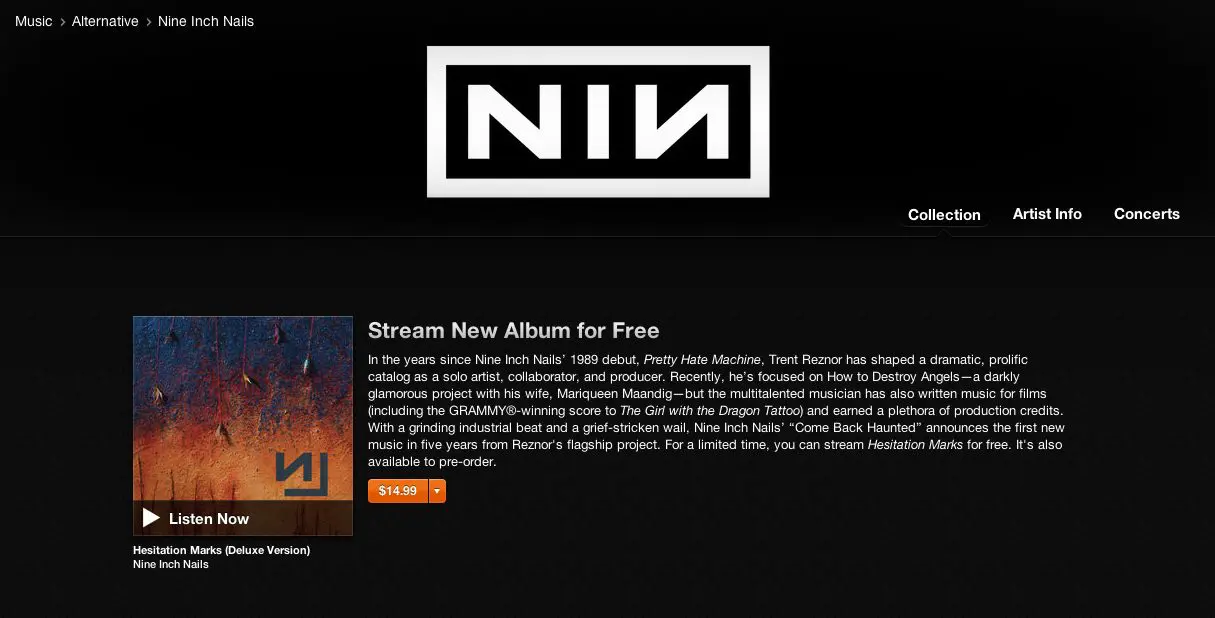
Task: Open the Concerts tab
Action: (1147, 214)
